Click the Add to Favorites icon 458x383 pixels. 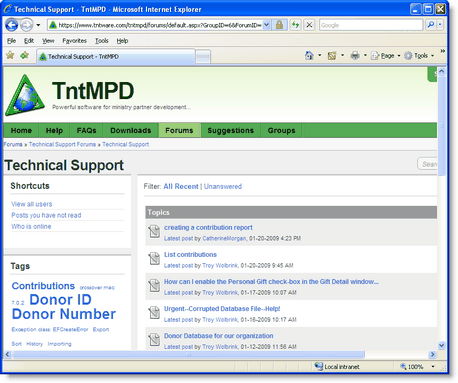24,55
